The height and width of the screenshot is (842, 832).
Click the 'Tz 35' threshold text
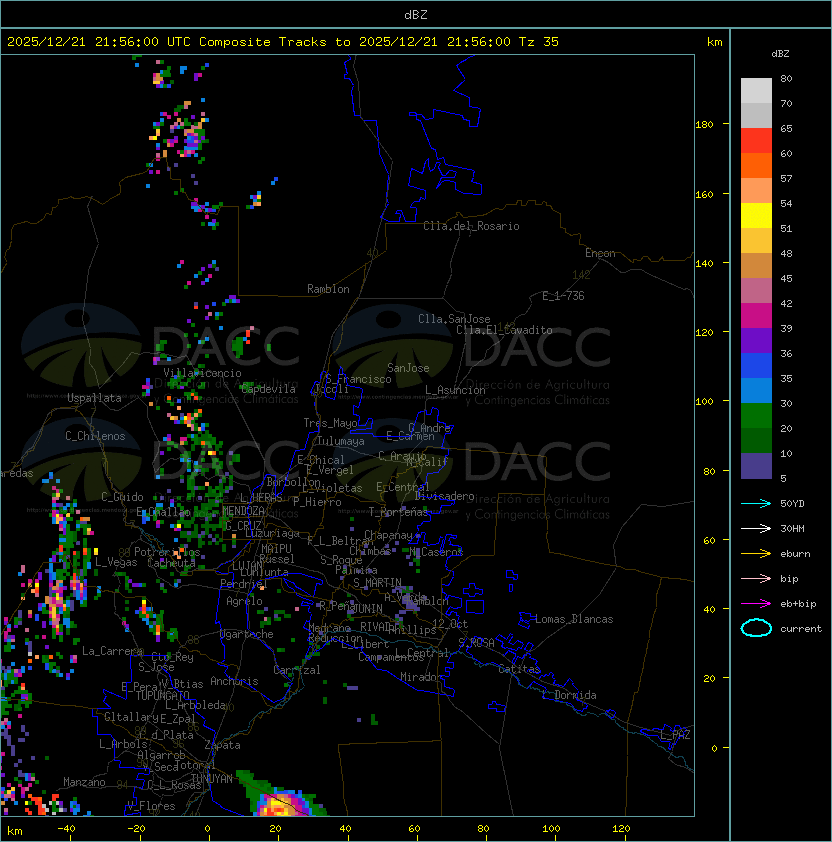point(539,42)
